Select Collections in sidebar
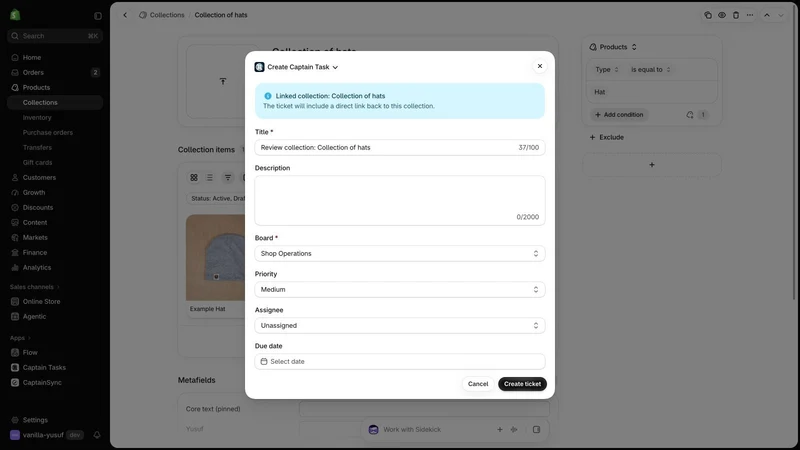The width and height of the screenshot is (800, 450). click(55, 103)
